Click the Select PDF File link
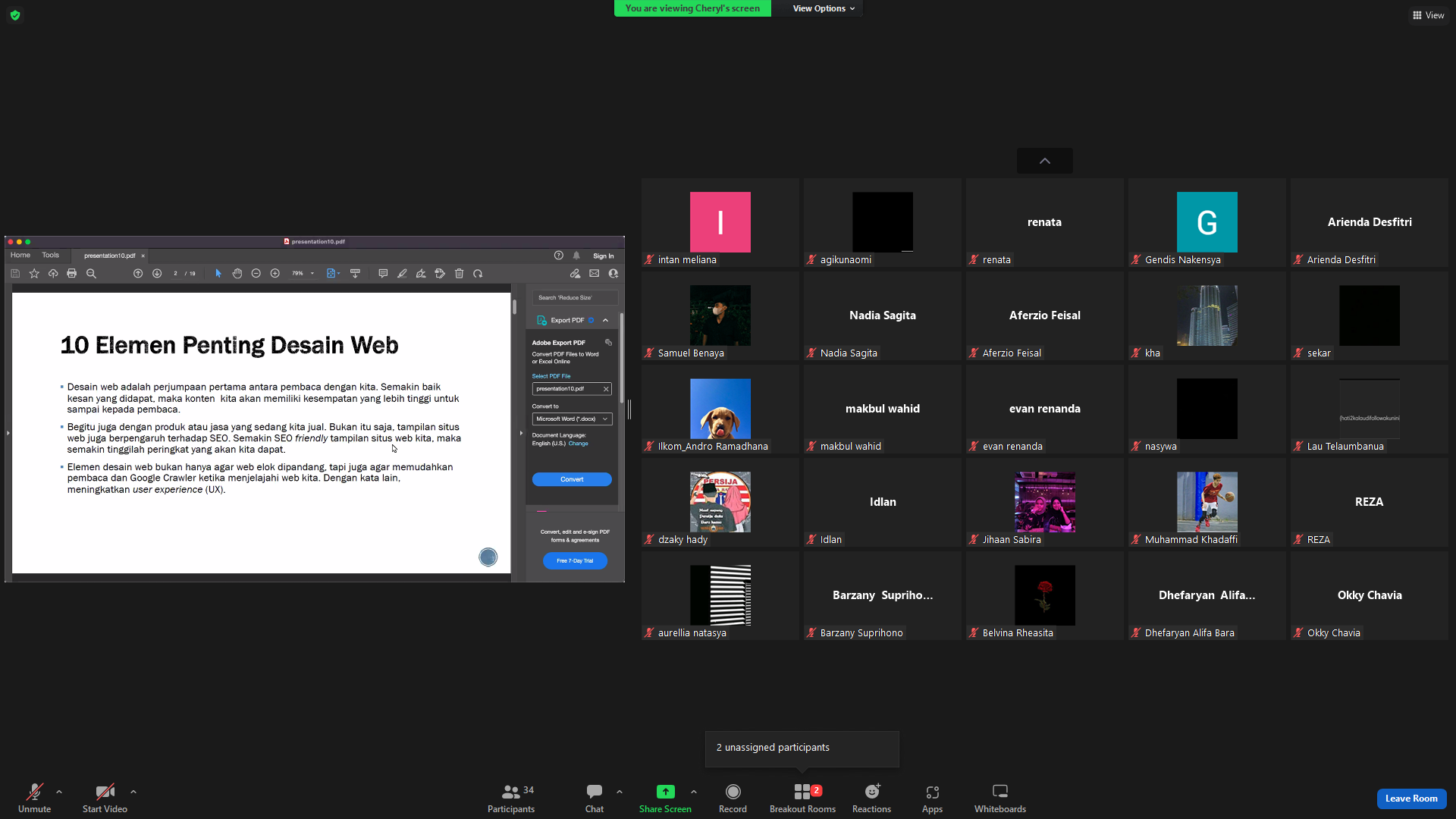 (551, 376)
